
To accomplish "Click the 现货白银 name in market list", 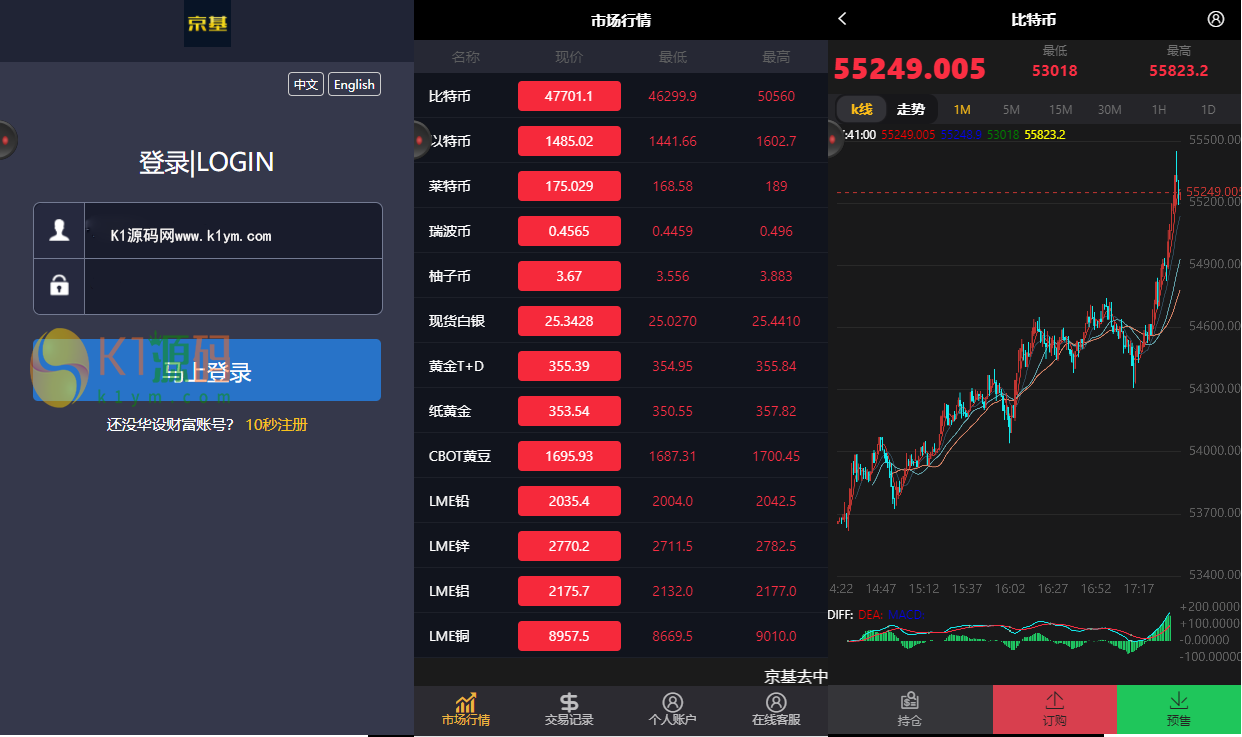I will tap(457, 321).
